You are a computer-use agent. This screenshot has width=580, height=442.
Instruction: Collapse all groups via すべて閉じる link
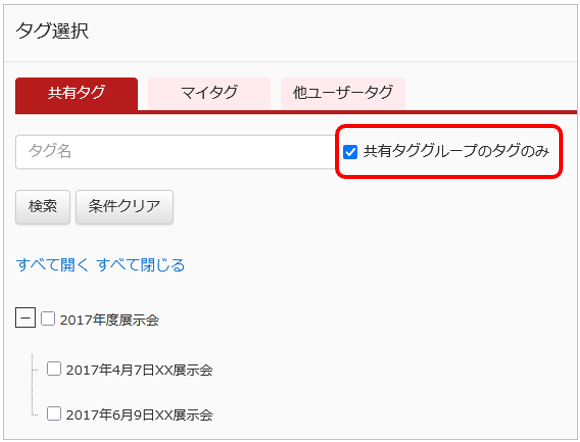pos(141,265)
